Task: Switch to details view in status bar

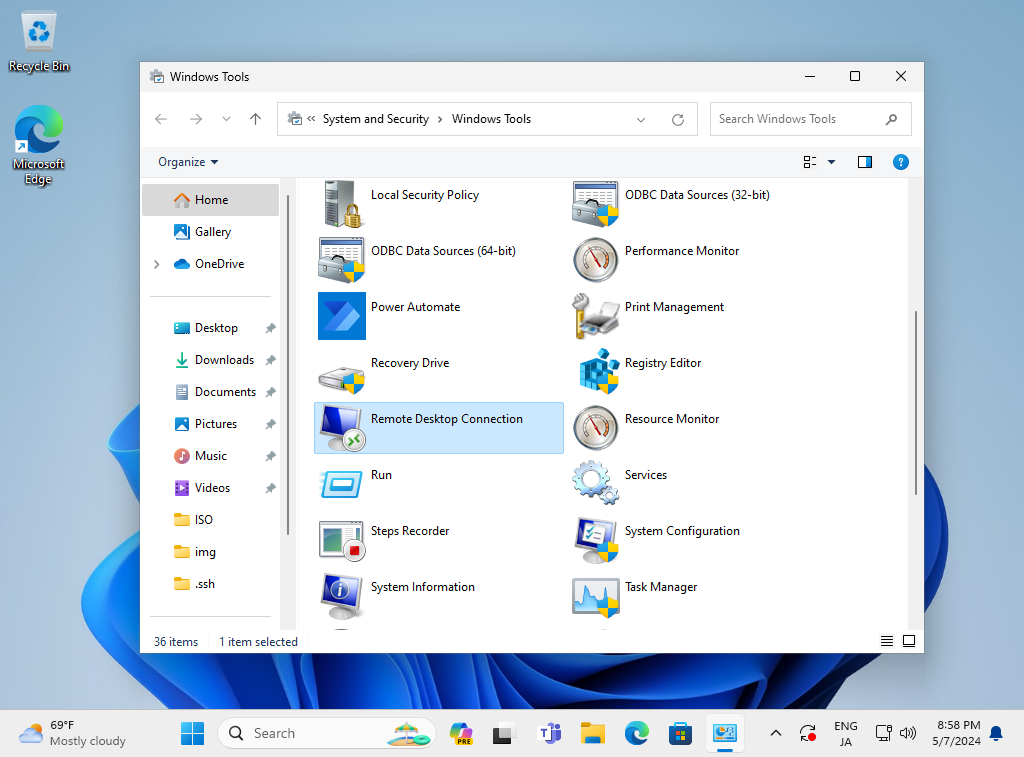Action: pos(887,641)
